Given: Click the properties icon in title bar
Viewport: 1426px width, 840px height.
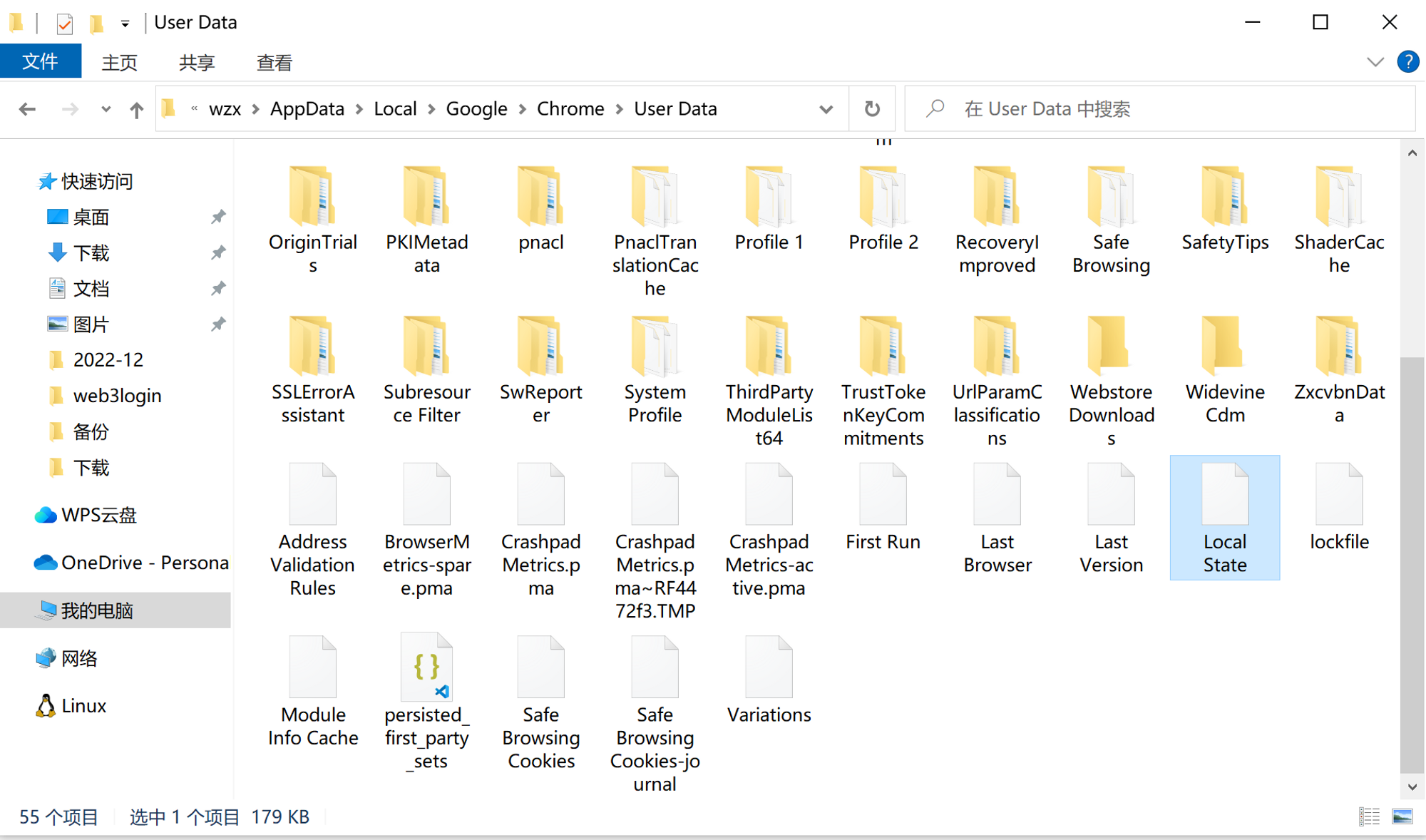Looking at the screenshot, I should [x=64, y=24].
